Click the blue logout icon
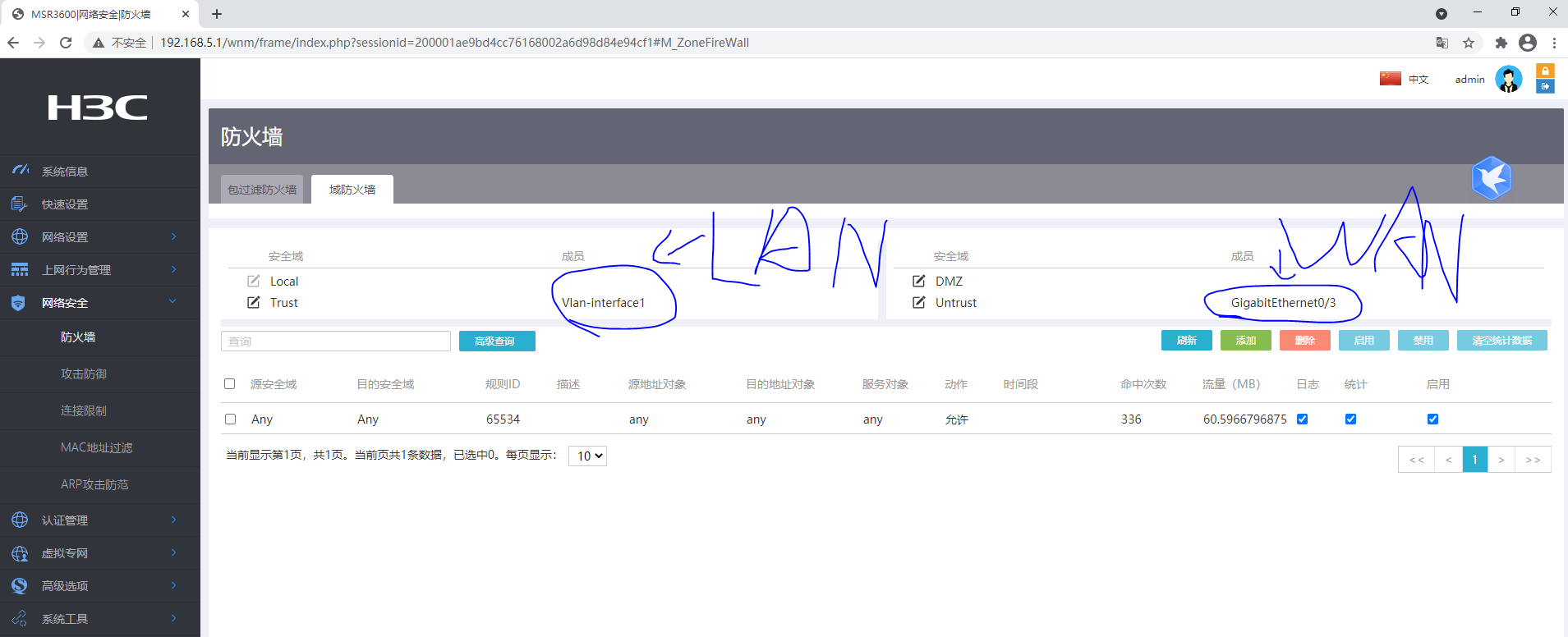 [x=1545, y=86]
